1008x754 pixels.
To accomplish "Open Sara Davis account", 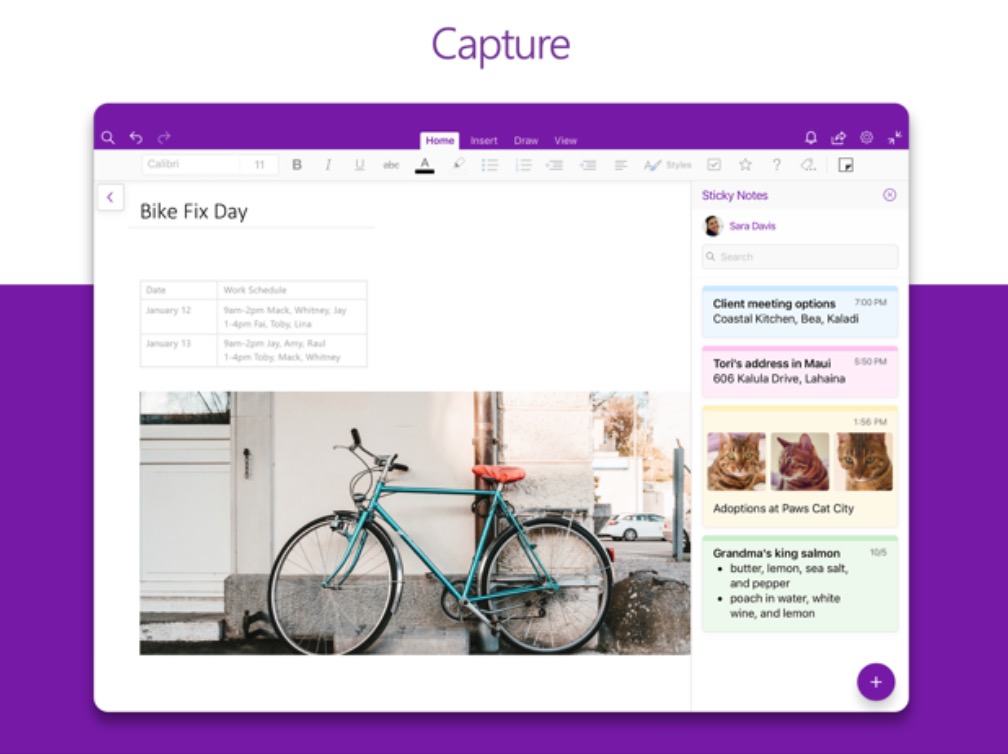I will [x=752, y=226].
